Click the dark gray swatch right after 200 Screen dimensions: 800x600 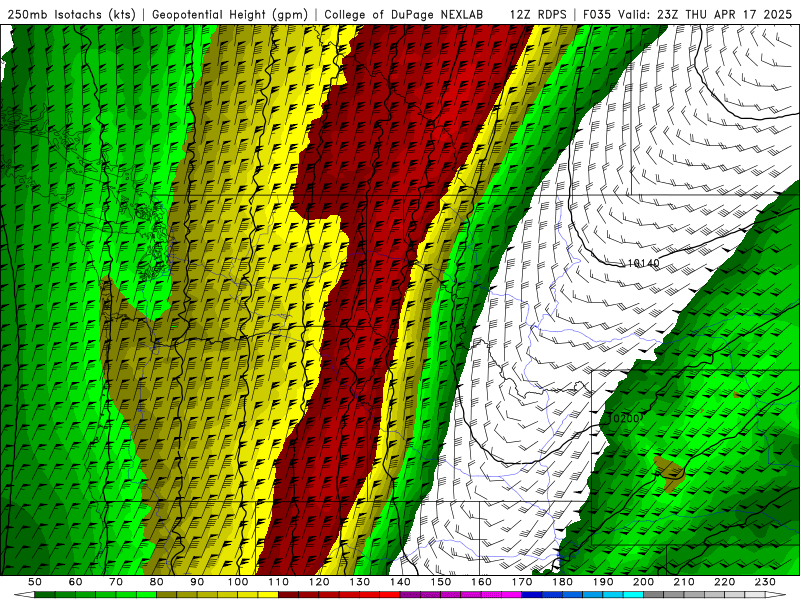point(654,594)
